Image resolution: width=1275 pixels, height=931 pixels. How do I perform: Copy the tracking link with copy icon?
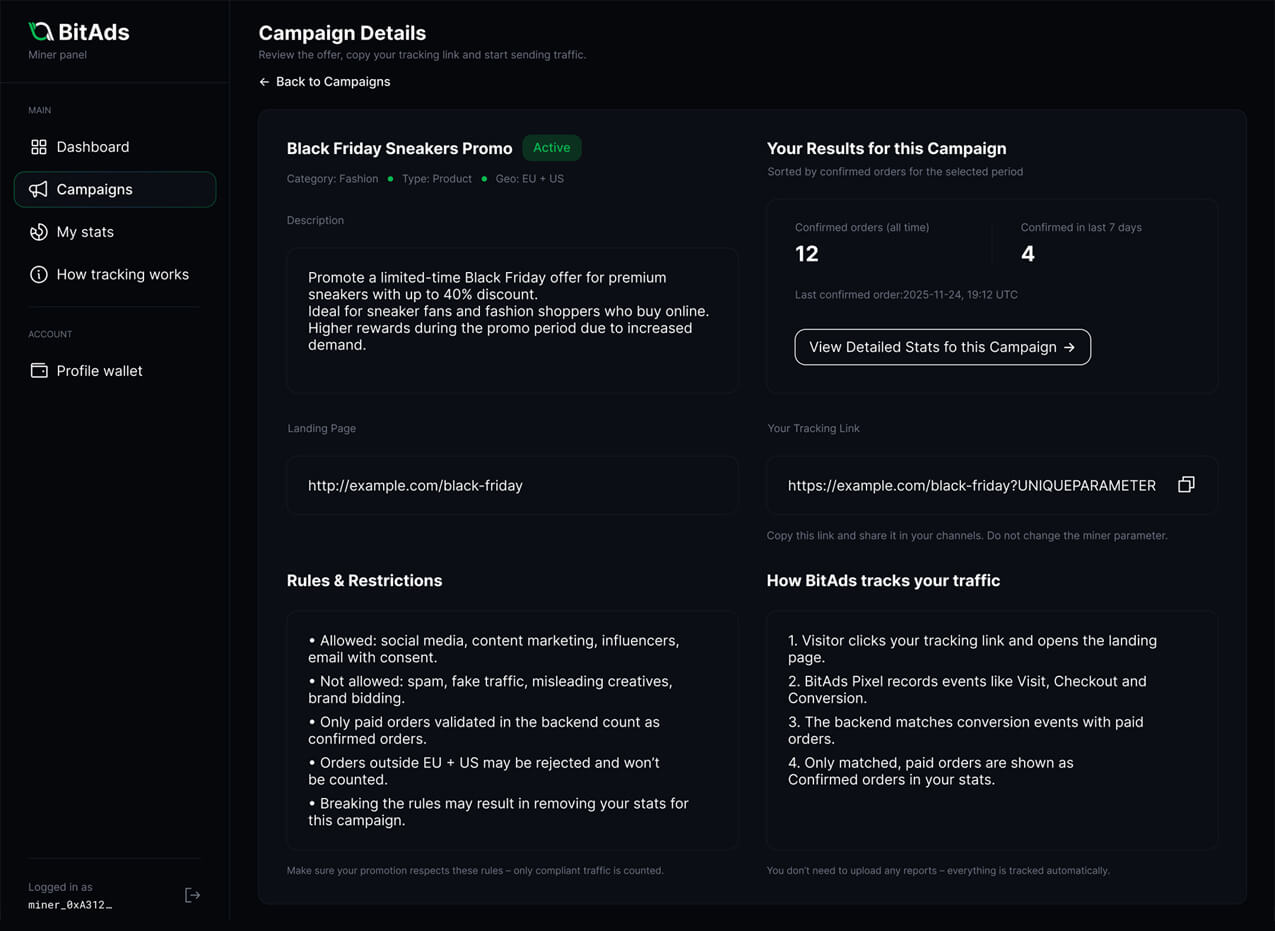(x=1186, y=484)
